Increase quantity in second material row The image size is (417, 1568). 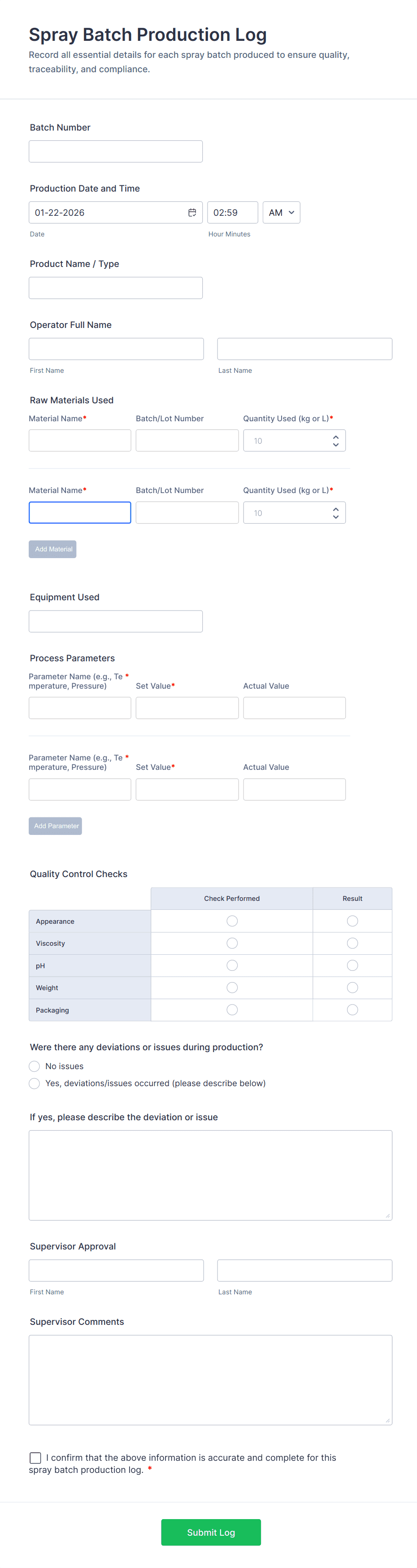pyautogui.click(x=335, y=509)
